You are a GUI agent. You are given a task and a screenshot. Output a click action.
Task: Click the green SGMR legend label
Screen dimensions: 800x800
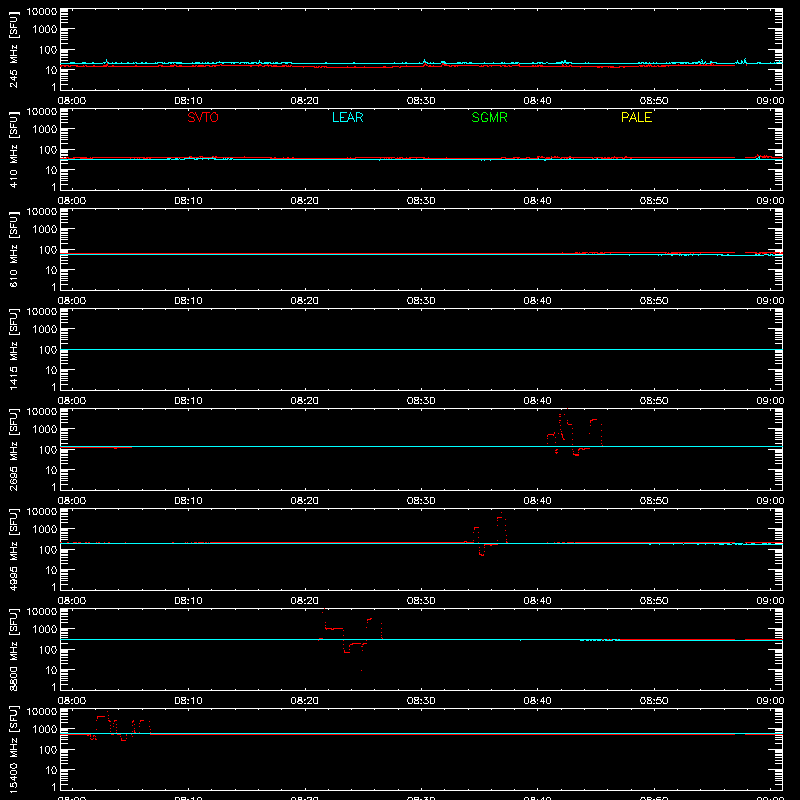click(489, 117)
